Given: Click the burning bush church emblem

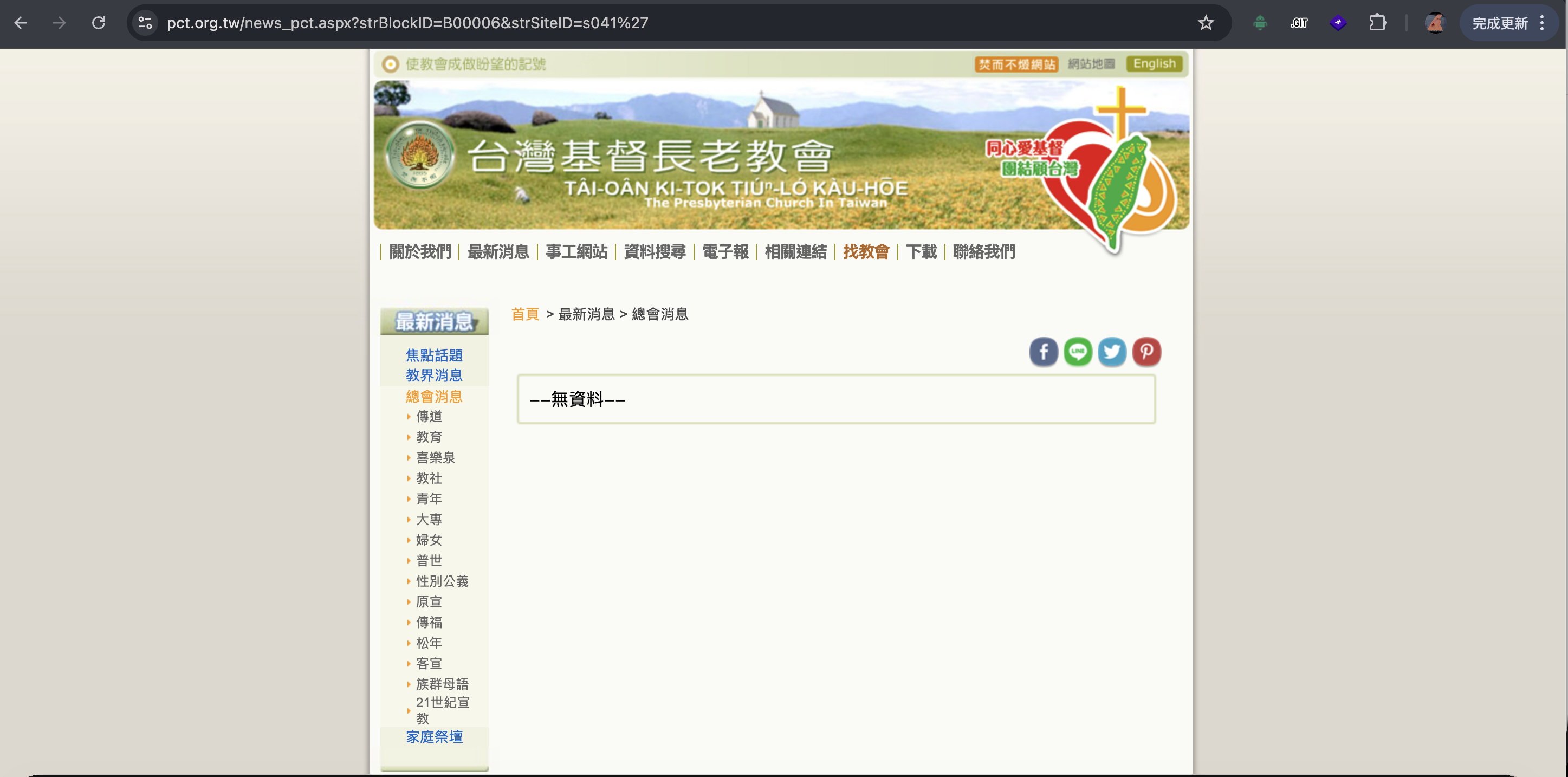Looking at the screenshot, I should pos(419,154).
